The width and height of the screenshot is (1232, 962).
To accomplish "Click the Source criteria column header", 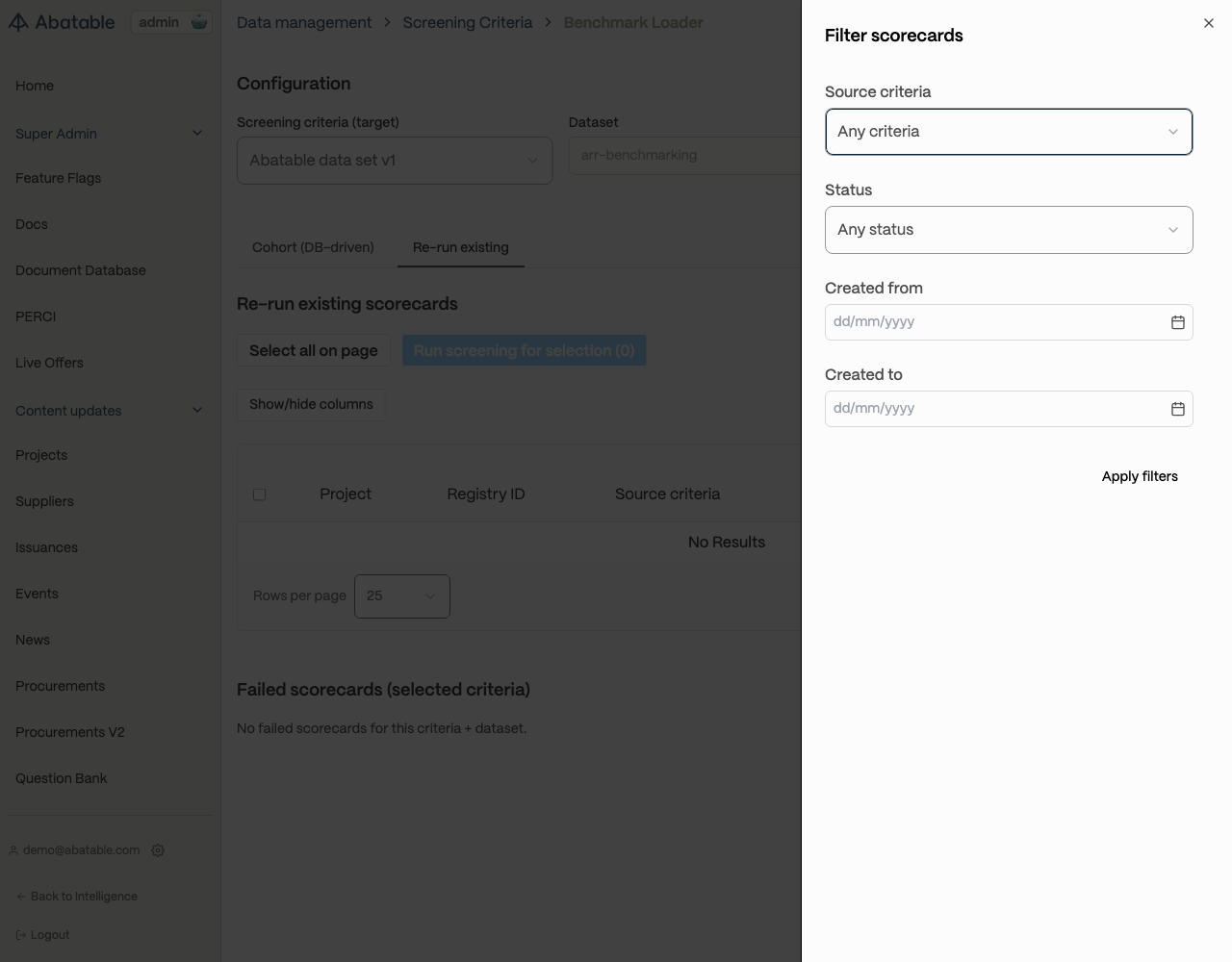I will click(667, 494).
